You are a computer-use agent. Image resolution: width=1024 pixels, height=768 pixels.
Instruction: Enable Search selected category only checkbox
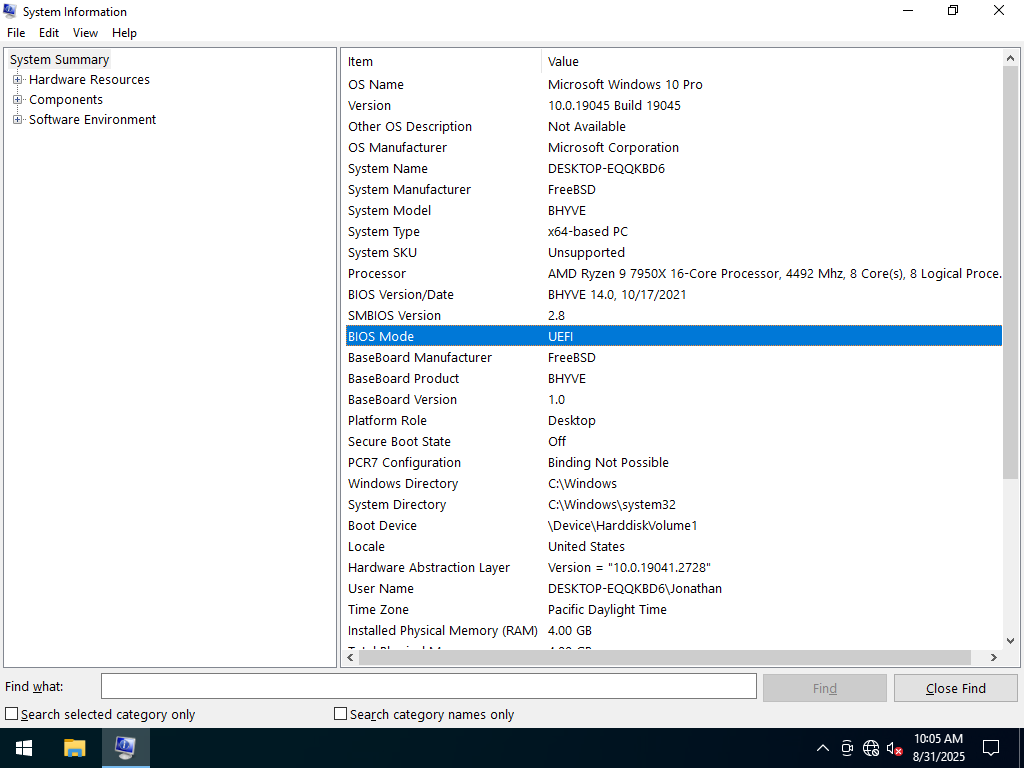[12, 714]
